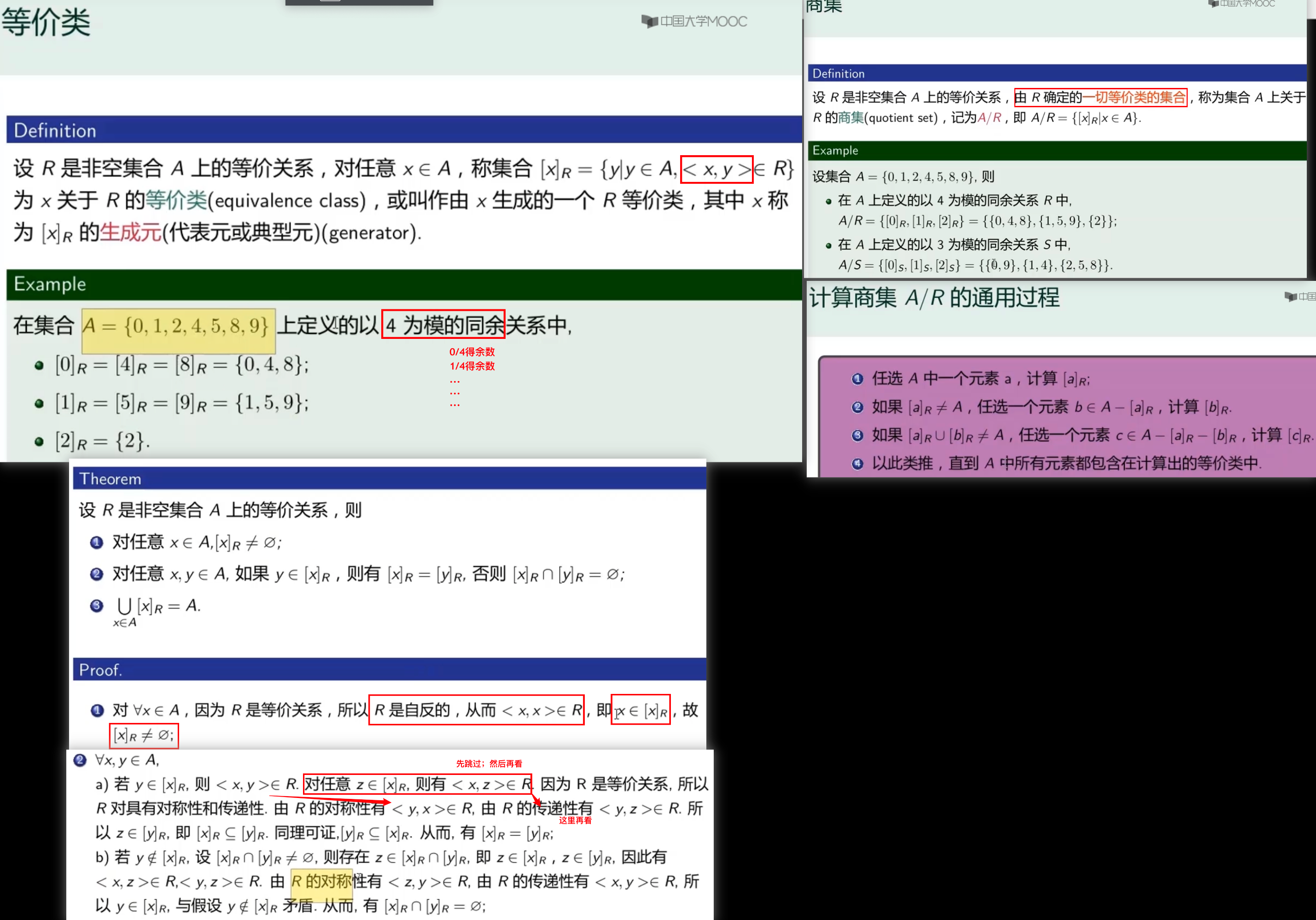This screenshot has height=920, width=1316.
Task: Click the 中国大学MOOC logo on 等价类 slide
Action: pos(694,22)
